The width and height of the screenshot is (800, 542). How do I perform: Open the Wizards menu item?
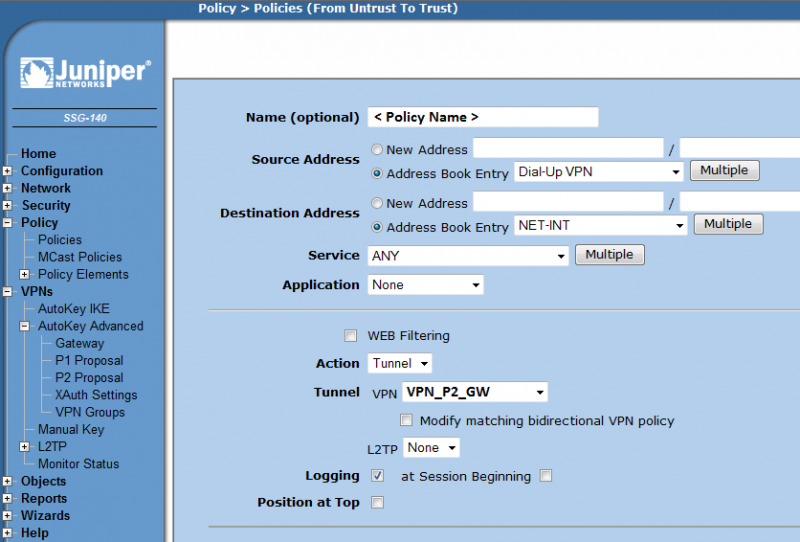(45, 516)
